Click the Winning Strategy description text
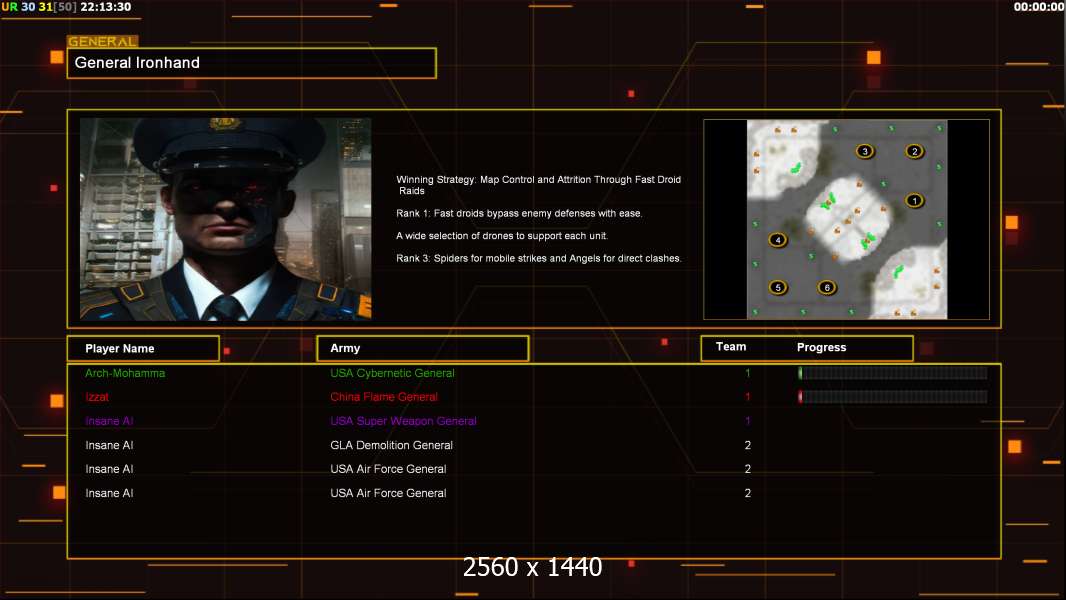Viewport: 1066px width, 600px height. click(x=538, y=185)
